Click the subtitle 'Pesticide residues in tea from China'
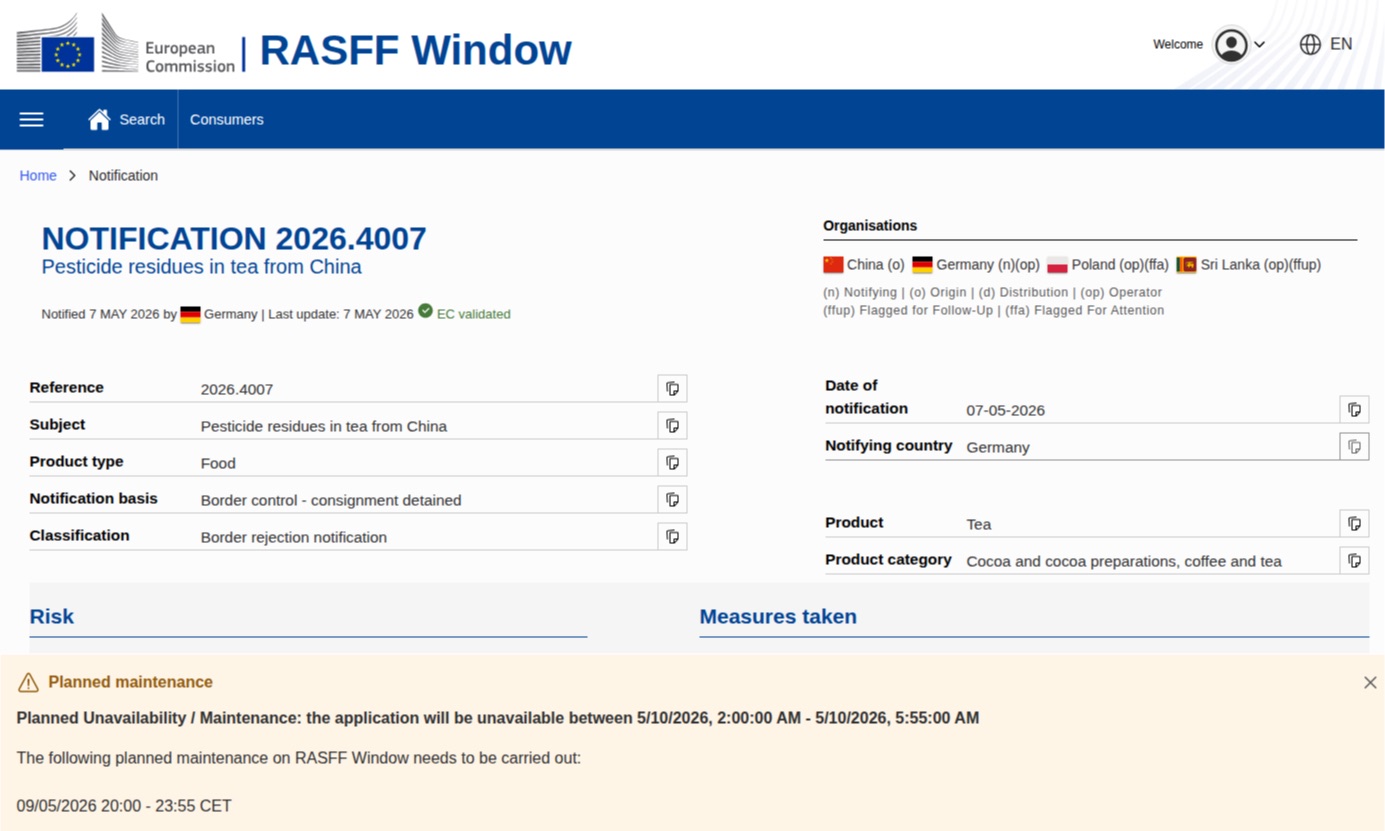The width and height of the screenshot is (1385, 831). pyautogui.click(x=202, y=267)
